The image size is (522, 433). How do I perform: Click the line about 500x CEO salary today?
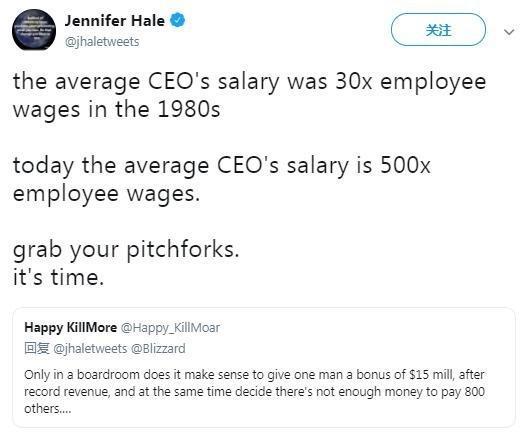click(222, 165)
